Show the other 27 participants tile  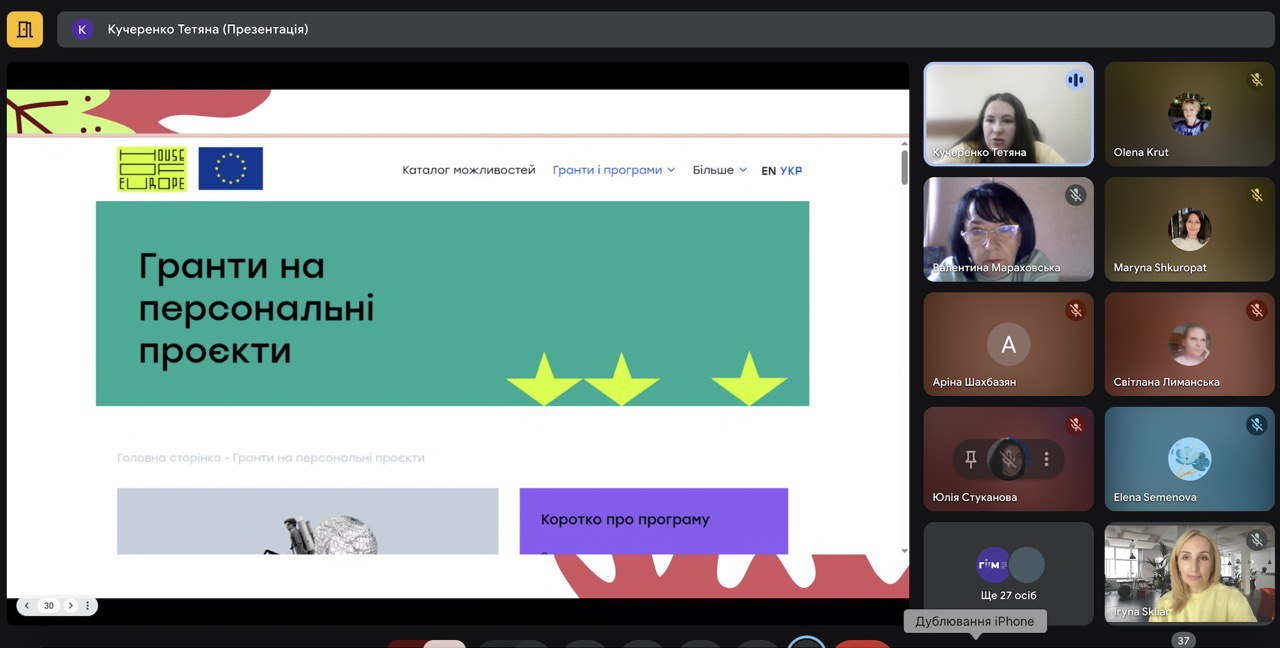click(1008, 573)
